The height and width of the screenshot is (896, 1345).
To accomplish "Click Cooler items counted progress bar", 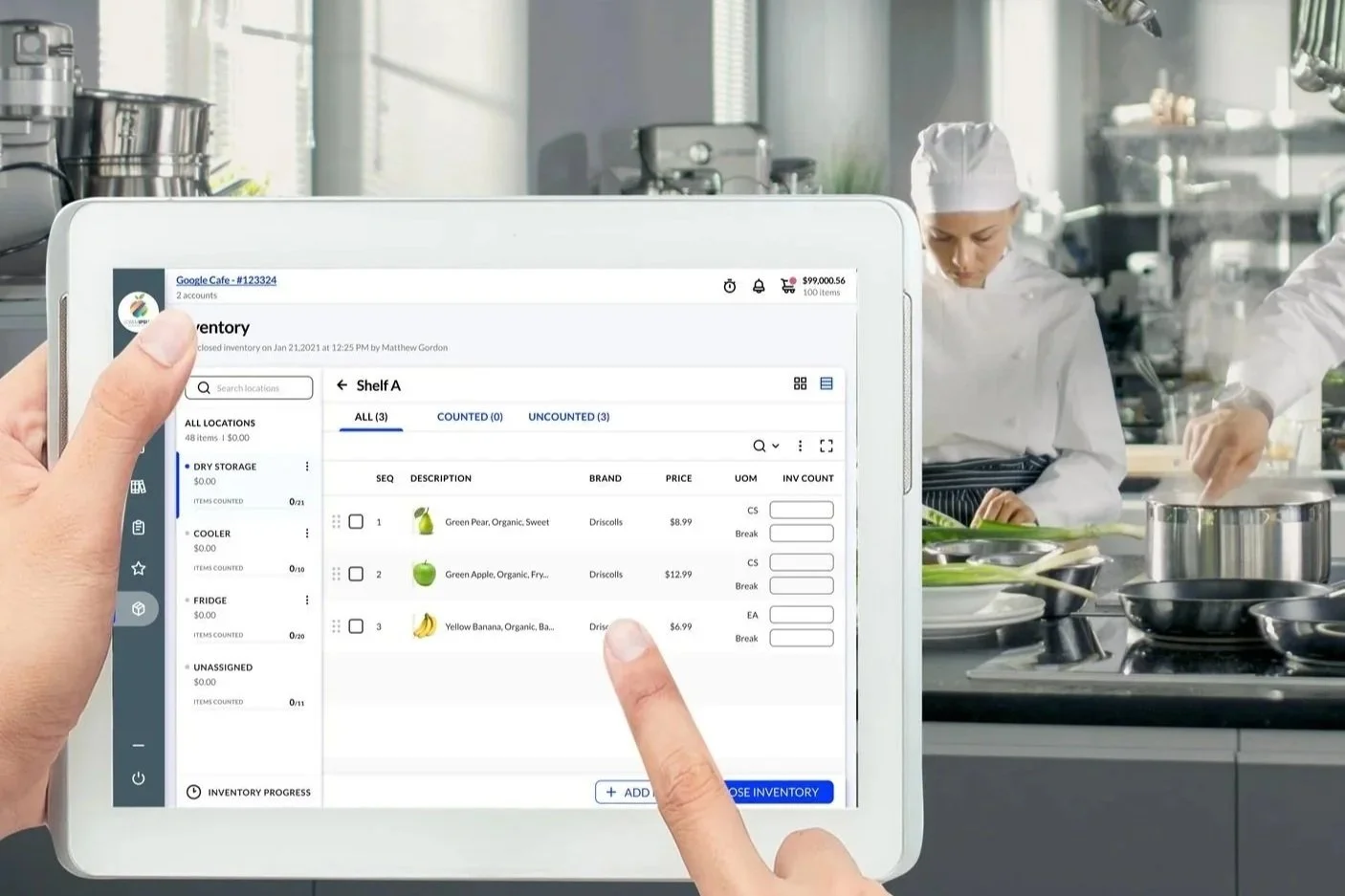I will [249, 575].
